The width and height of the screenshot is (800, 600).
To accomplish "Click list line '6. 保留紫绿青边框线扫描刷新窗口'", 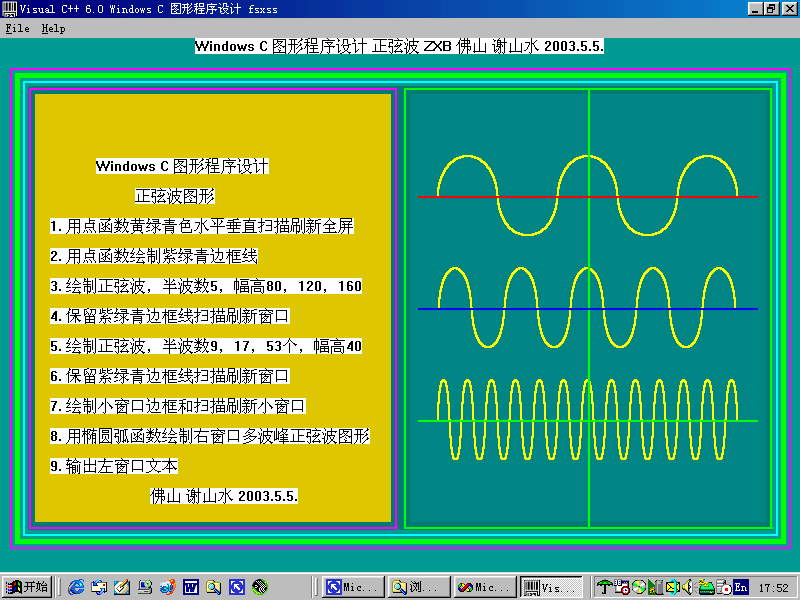I will click(170, 376).
